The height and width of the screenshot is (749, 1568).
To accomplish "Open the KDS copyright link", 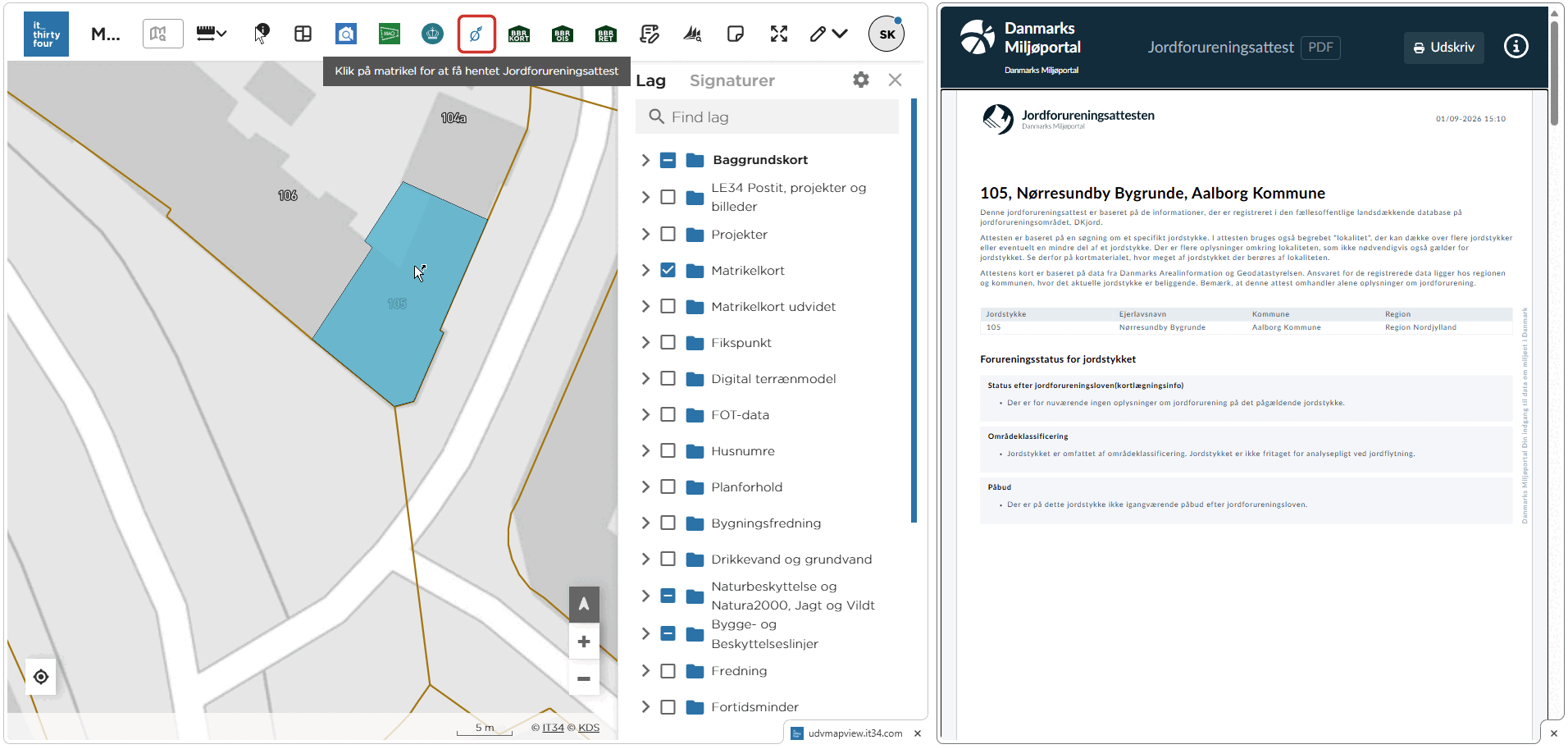I will [589, 728].
